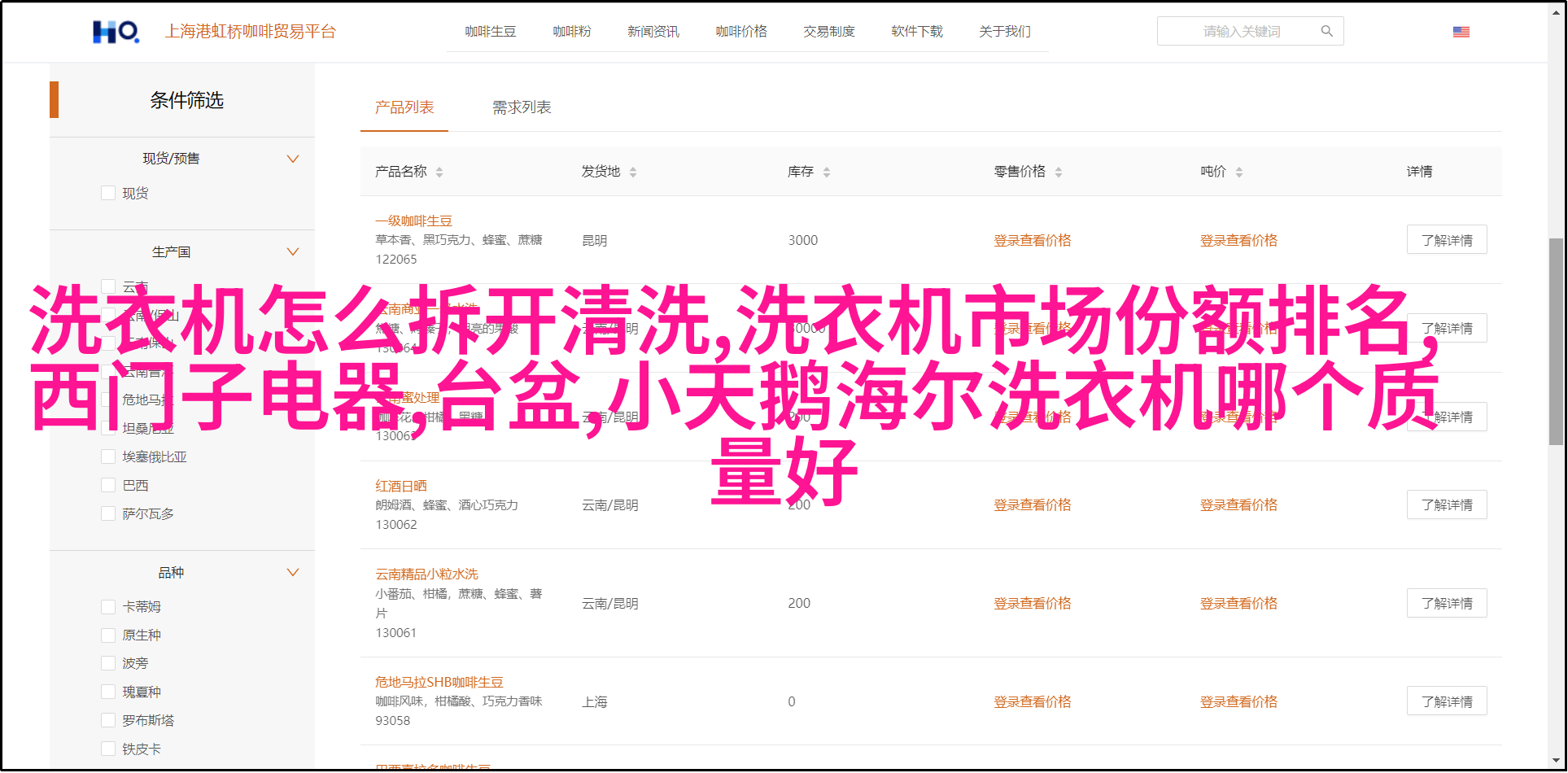Check the 波旁 checkbox
Image resolution: width=1568 pixels, height=773 pixels.
pyautogui.click(x=108, y=663)
